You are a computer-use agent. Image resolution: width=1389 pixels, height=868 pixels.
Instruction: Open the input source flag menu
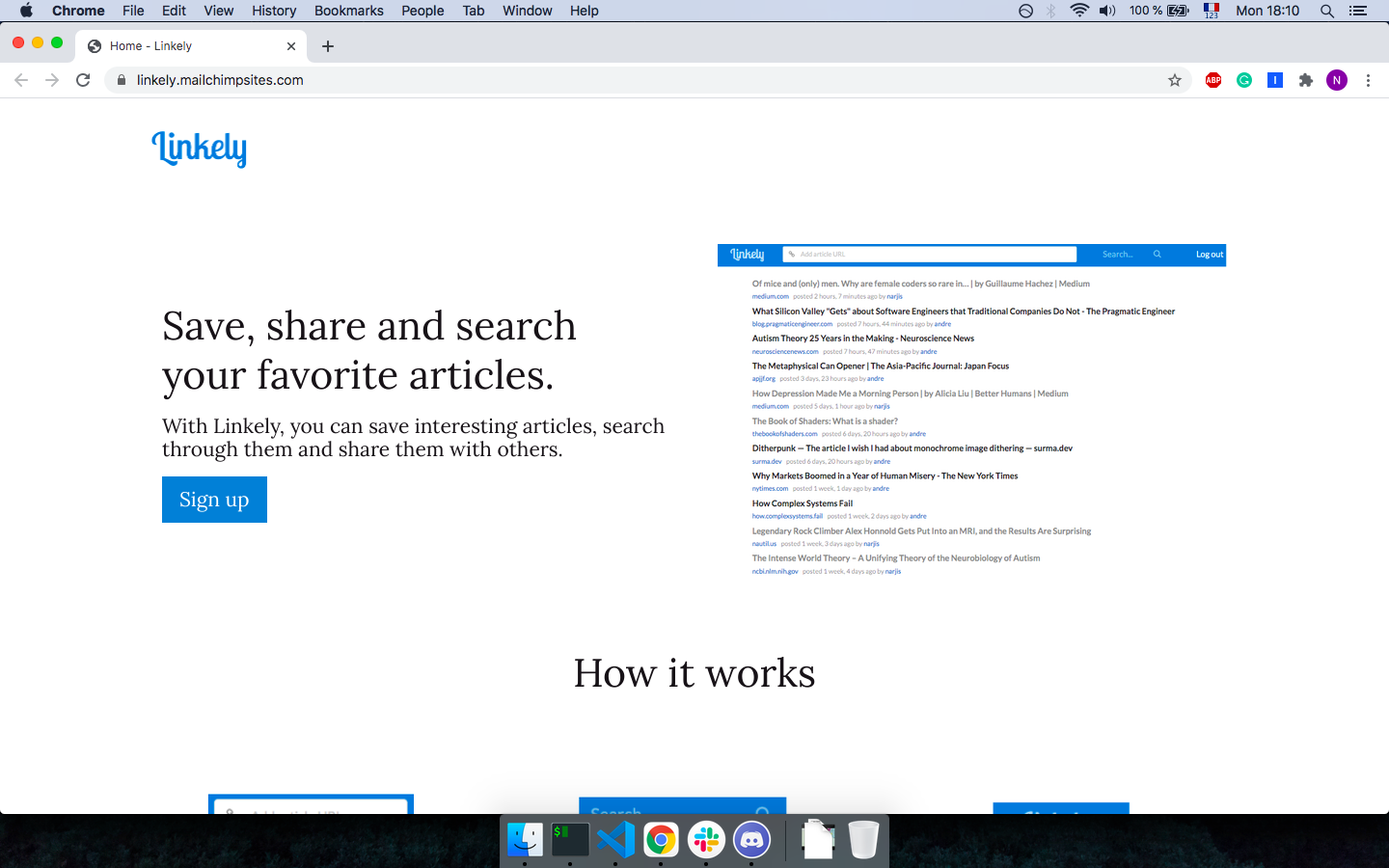pos(1212,11)
